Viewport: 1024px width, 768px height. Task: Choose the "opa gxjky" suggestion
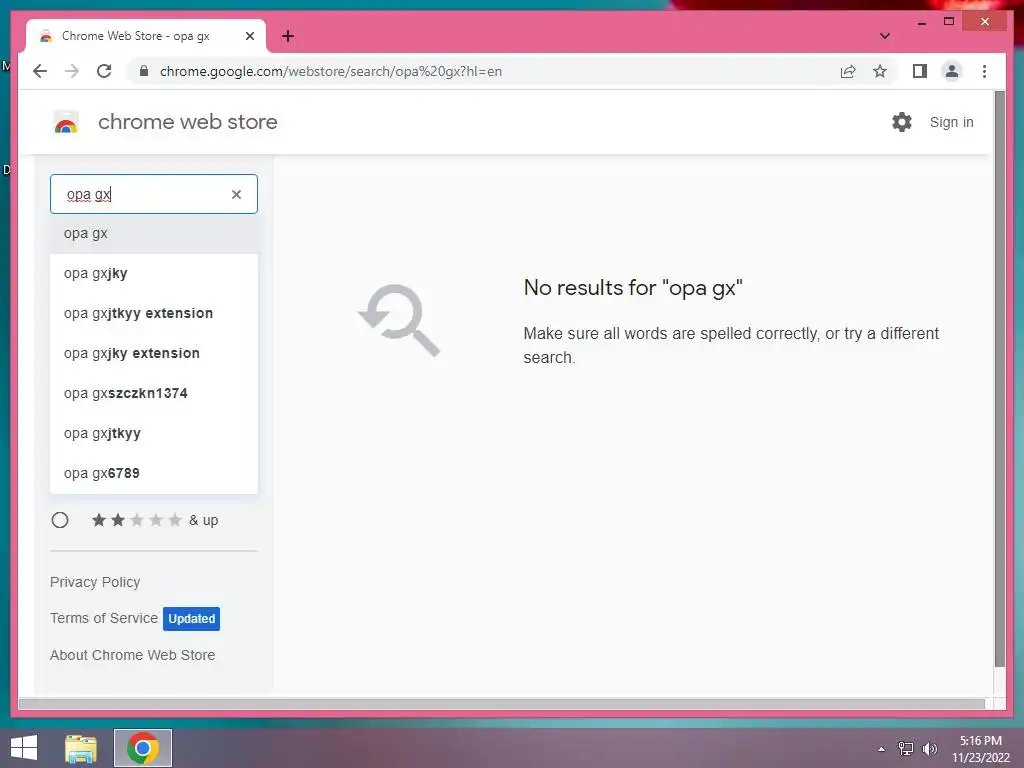click(x=153, y=273)
